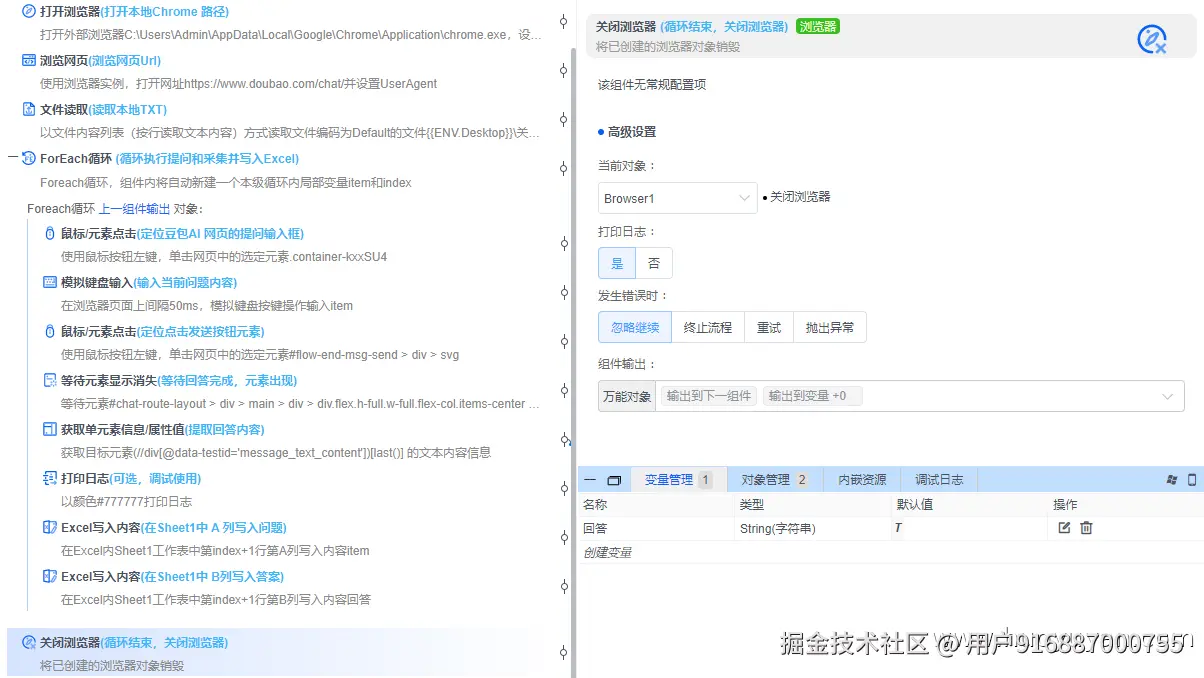This screenshot has width=1204, height=678.
Task: Click the keyboard icon of 模拟键盘输入 step
Action: click(x=50, y=282)
